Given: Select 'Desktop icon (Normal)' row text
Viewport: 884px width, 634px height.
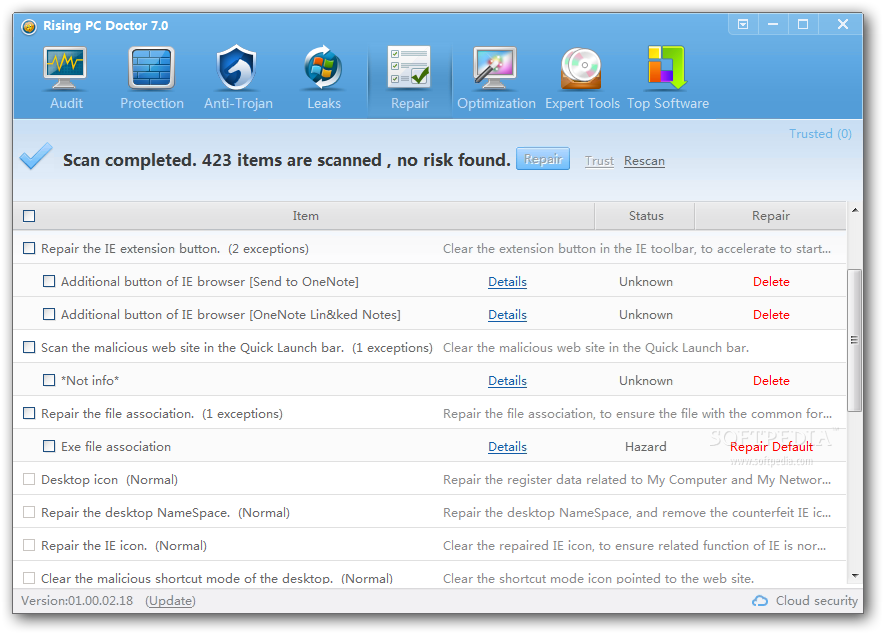Looking at the screenshot, I should click(109, 480).
